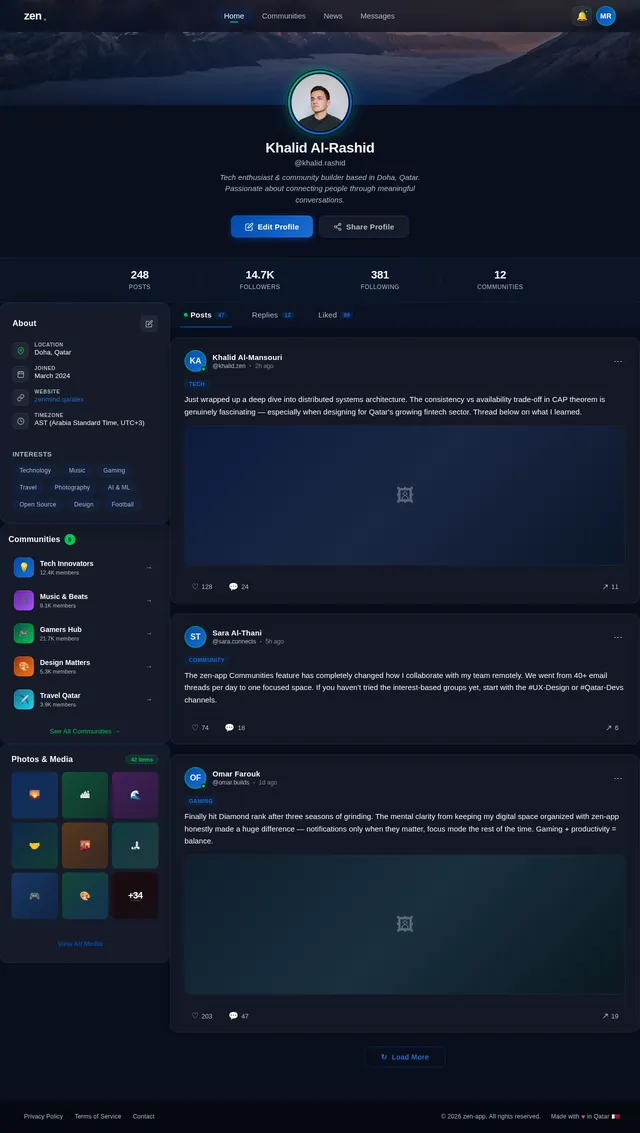Switch to the Liked tab
Image resolution: width=640 pixels, height=1133 pixels.
tap(335, 315)
